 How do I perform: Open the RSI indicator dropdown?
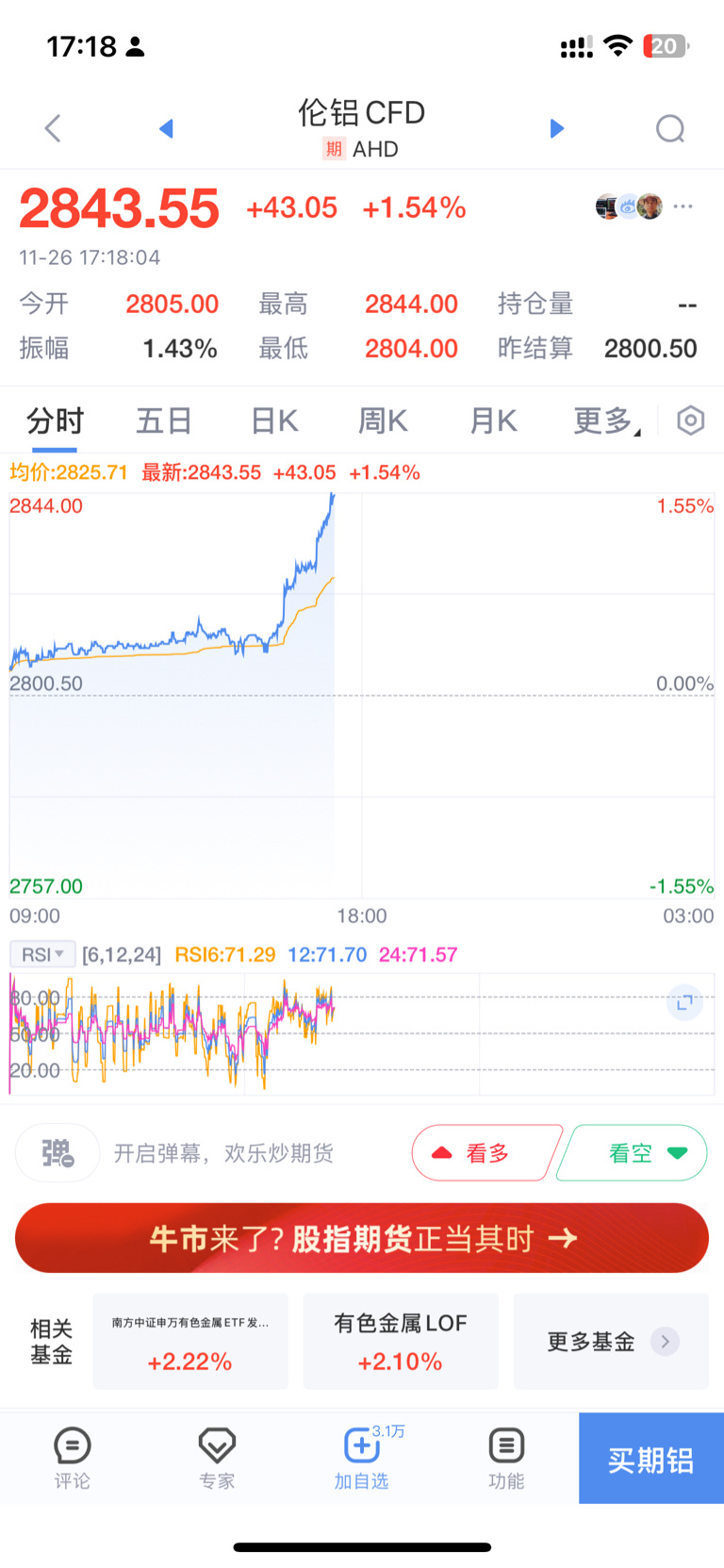pos(42,954)
